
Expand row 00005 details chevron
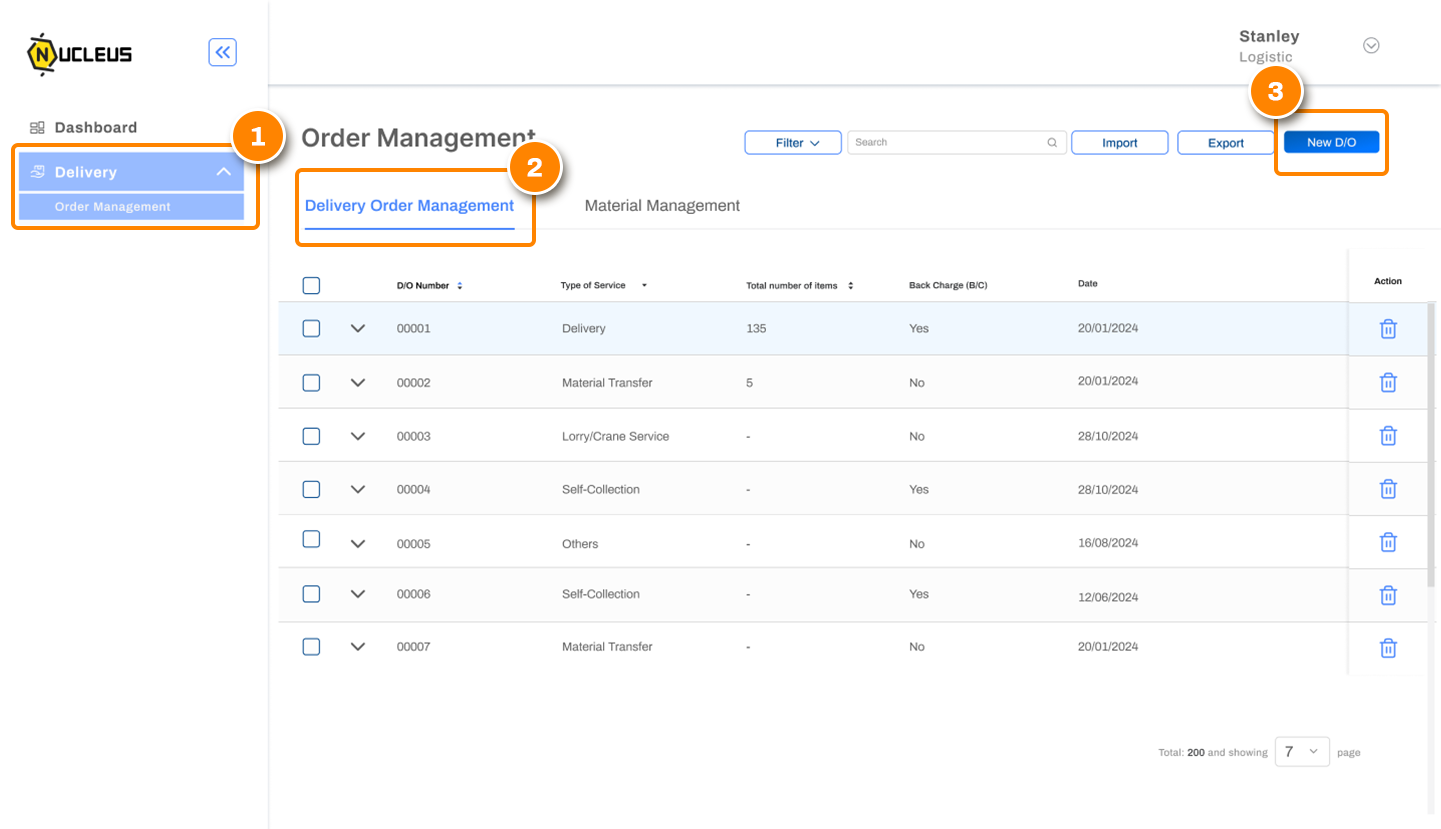[358, 543]
